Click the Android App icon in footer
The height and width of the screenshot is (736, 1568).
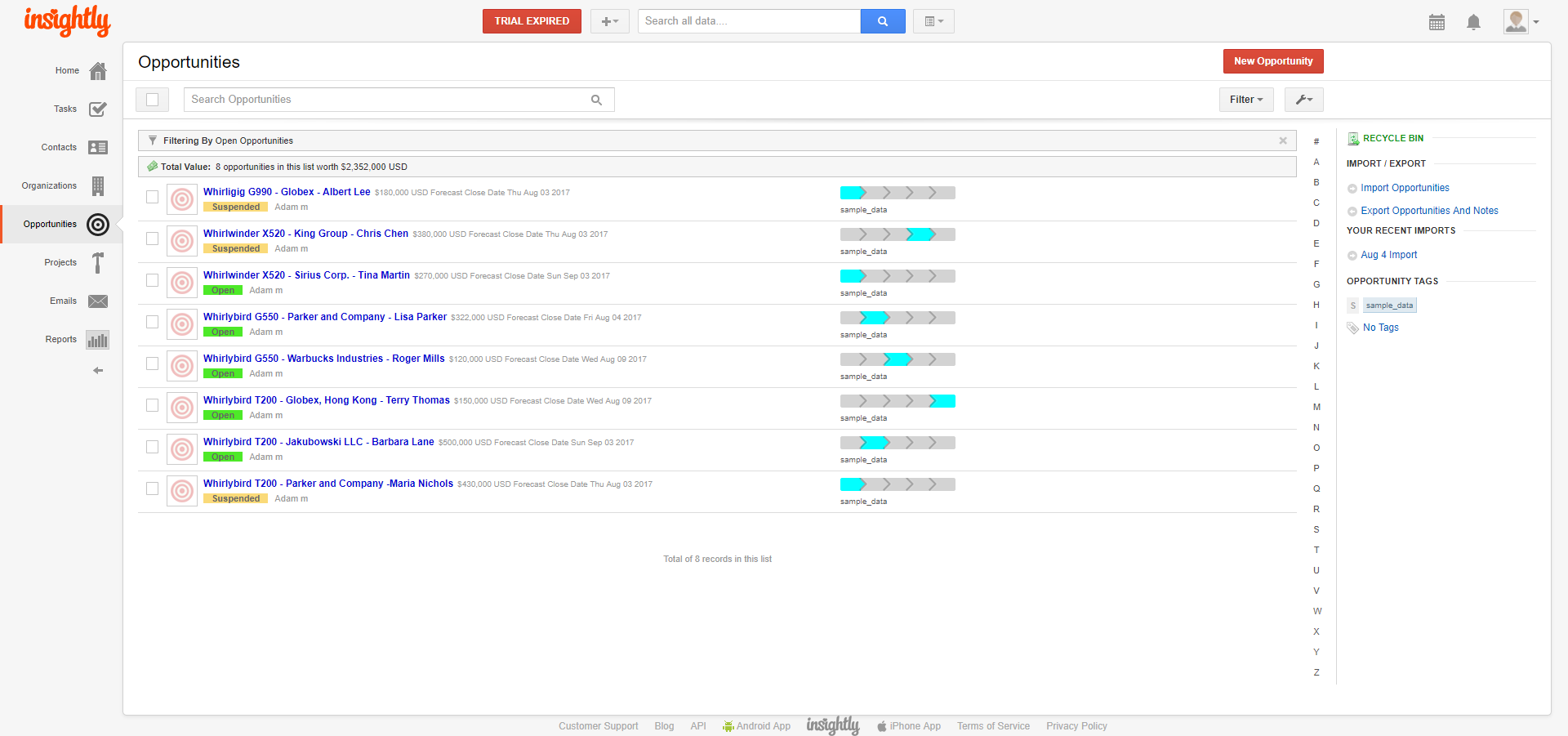728,726
